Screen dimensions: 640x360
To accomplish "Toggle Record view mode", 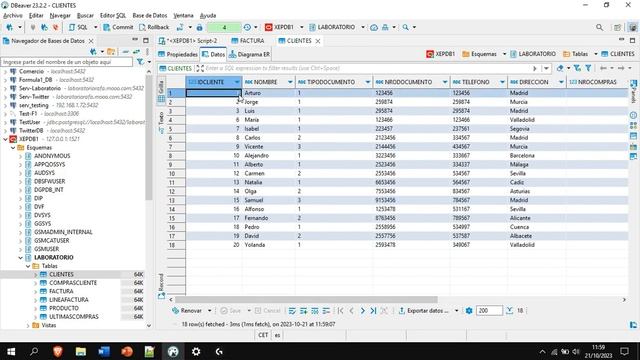I will pyautogui.click(x=161, y=286).
